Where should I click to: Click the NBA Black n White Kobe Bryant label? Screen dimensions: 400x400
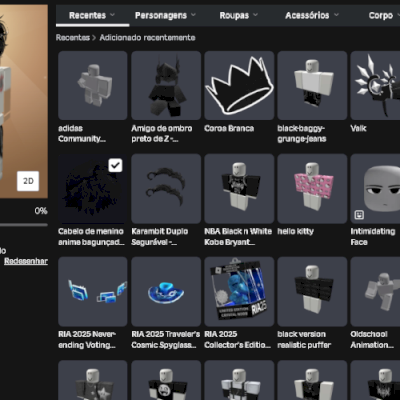coord(238,237)
